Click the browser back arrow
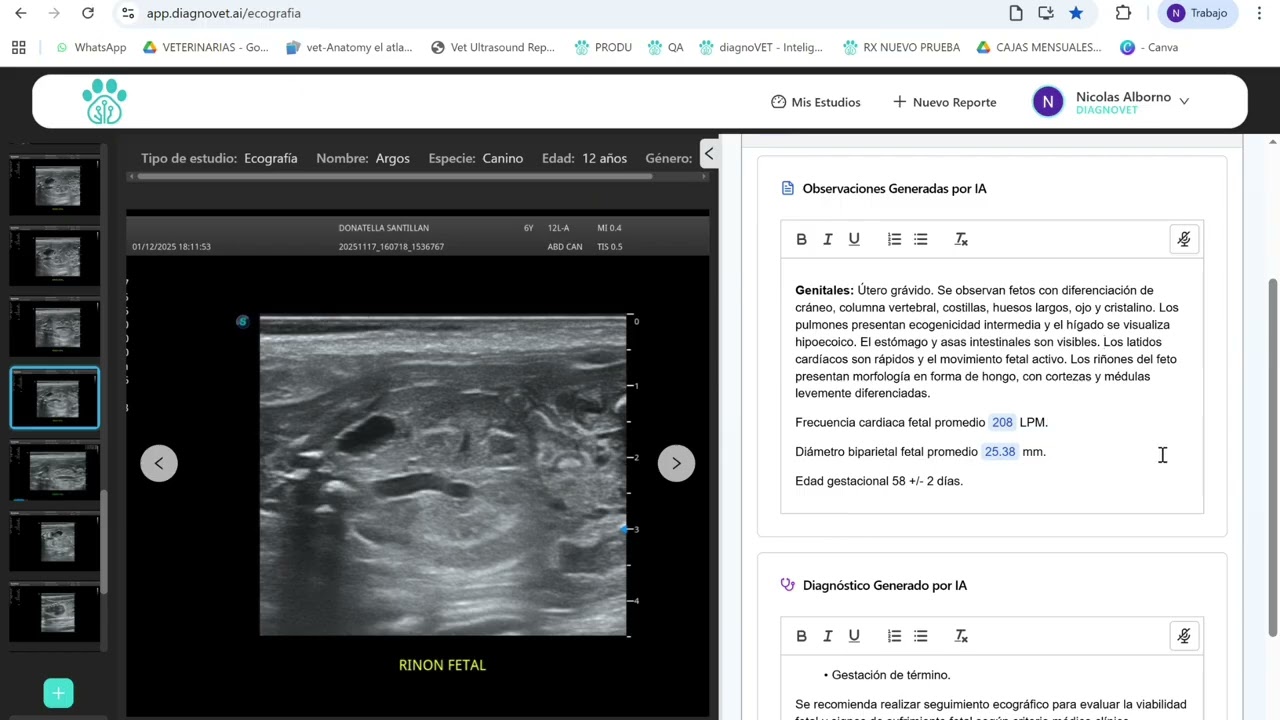The height and width of the screenshot is (720, 1280). [x=21, y=13]
